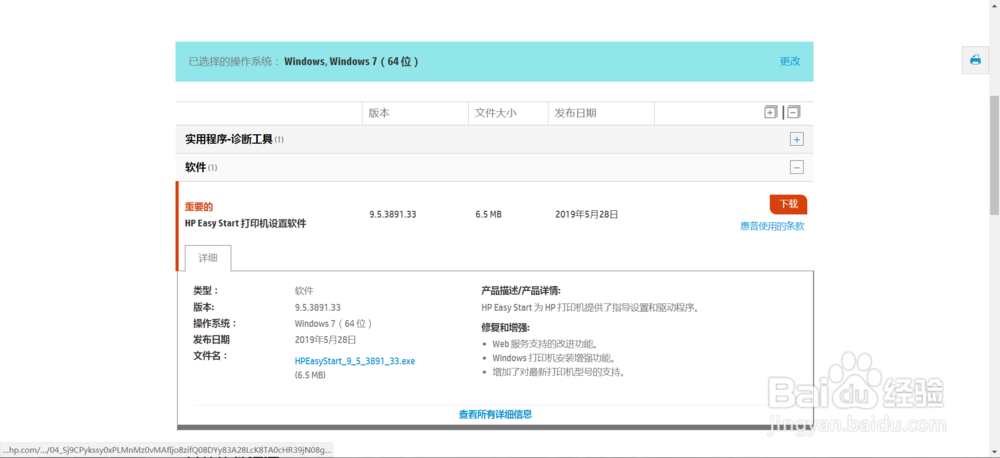Screen dimensions: 1000x458
Task: Click the 实用程序-诊断工具 category title
Action: tap(229, 139)
